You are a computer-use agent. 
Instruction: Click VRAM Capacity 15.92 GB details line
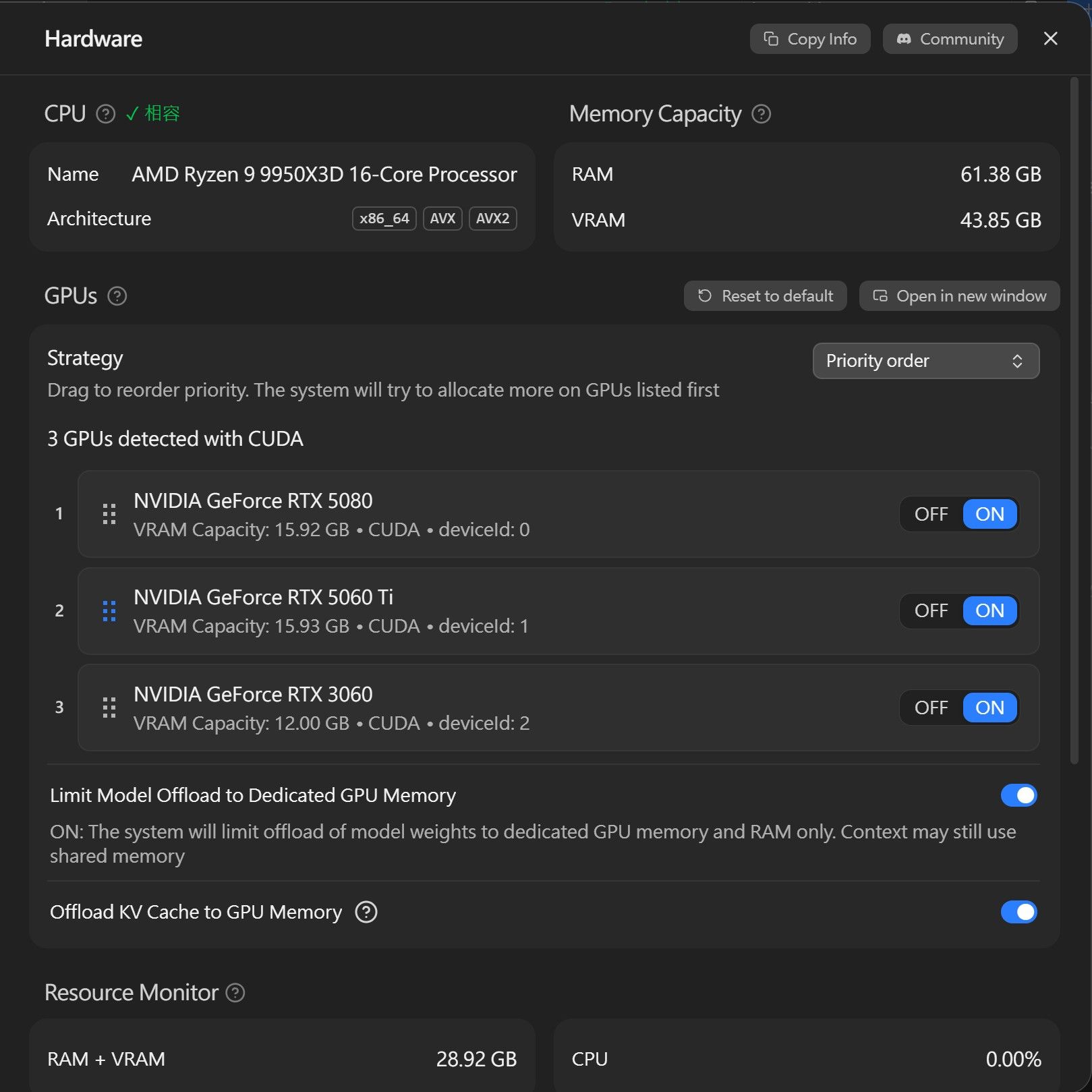(332, 530)
